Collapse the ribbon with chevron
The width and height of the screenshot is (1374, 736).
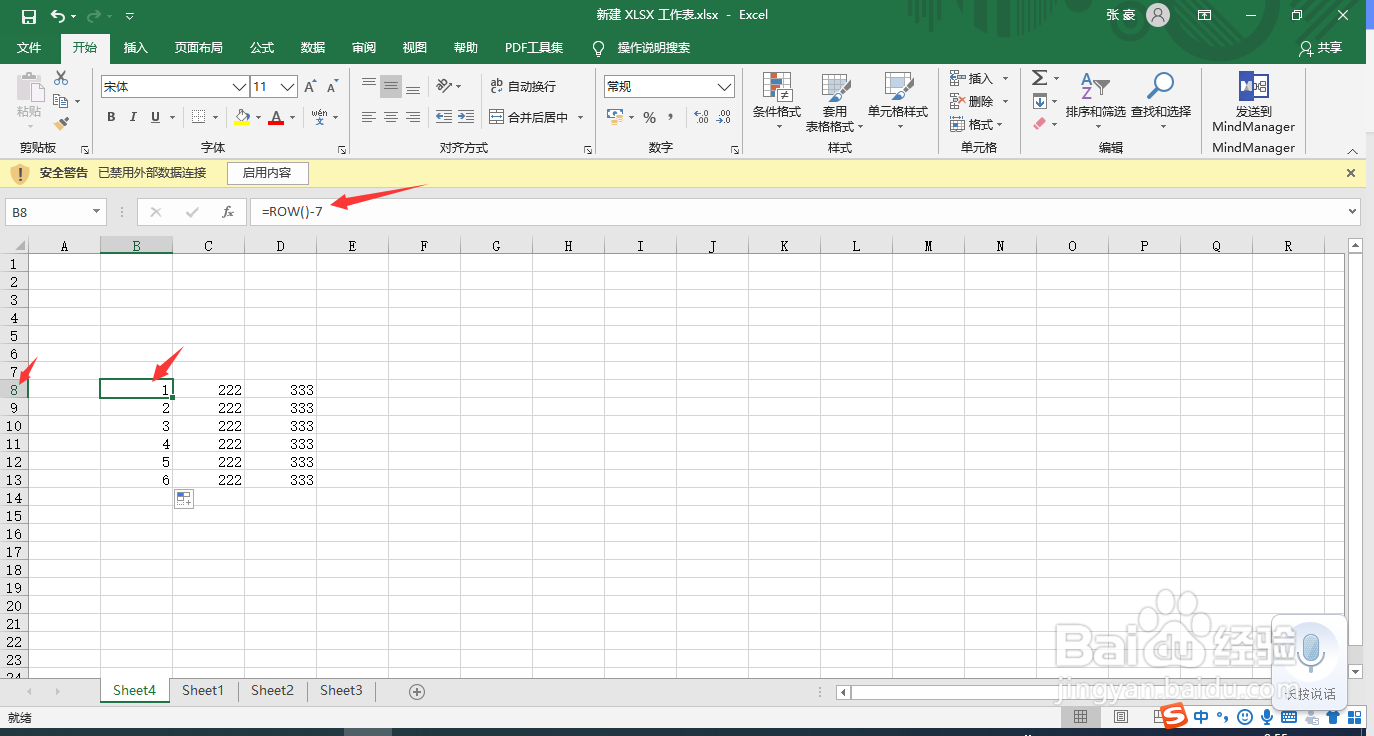1352,151
